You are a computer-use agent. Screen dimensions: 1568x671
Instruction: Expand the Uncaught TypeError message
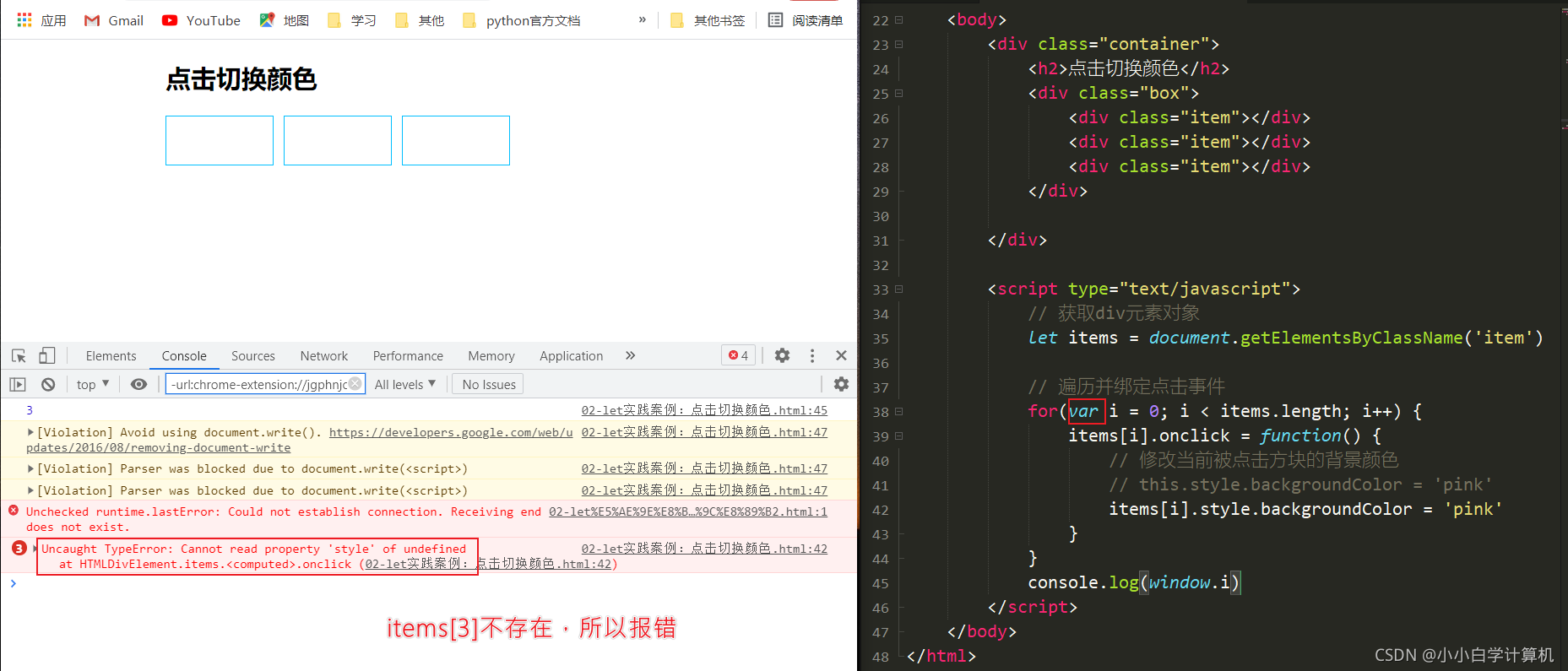34,549
